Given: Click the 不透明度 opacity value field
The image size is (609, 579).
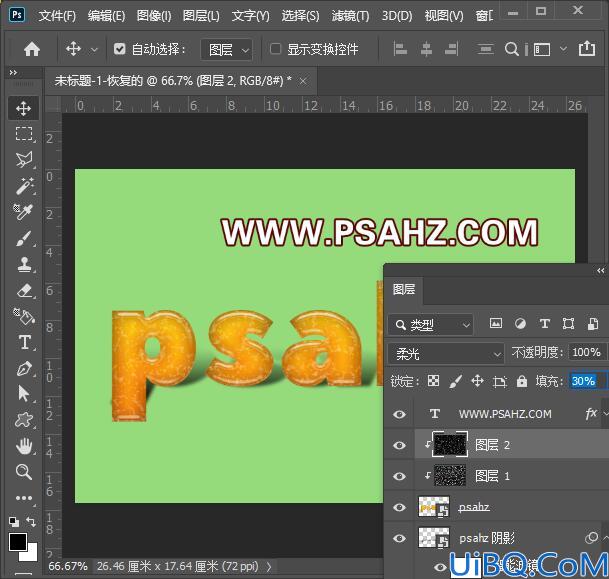Looking at the screenshot, I should (586, 352).
